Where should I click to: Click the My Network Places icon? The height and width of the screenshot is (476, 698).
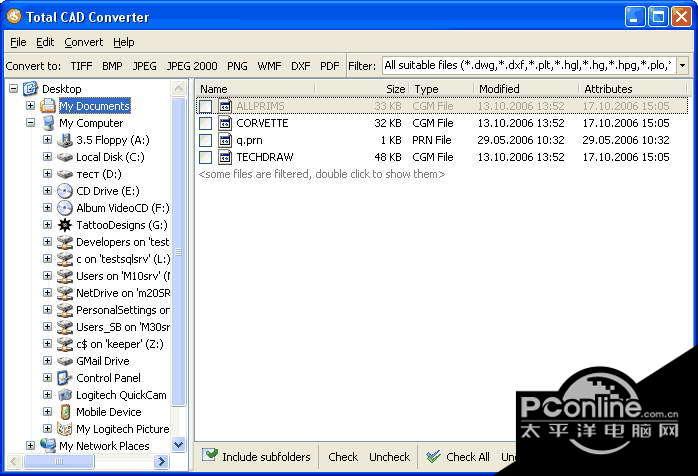[x=48, y=446]
